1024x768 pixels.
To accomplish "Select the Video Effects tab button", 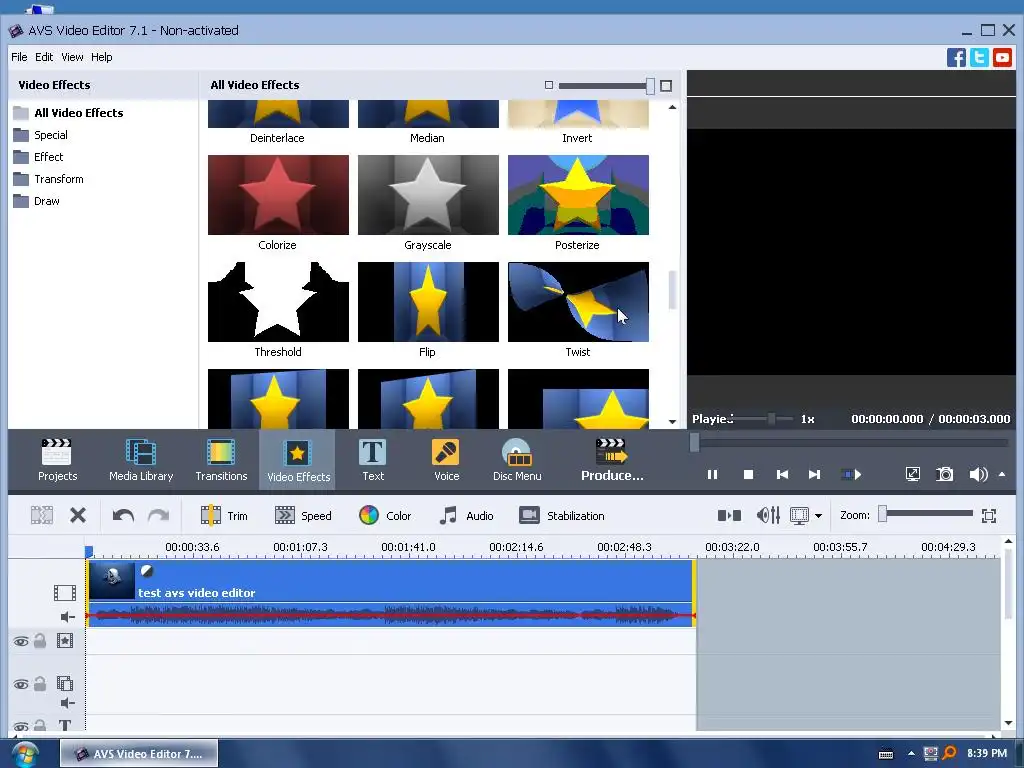I will (298, 460).
